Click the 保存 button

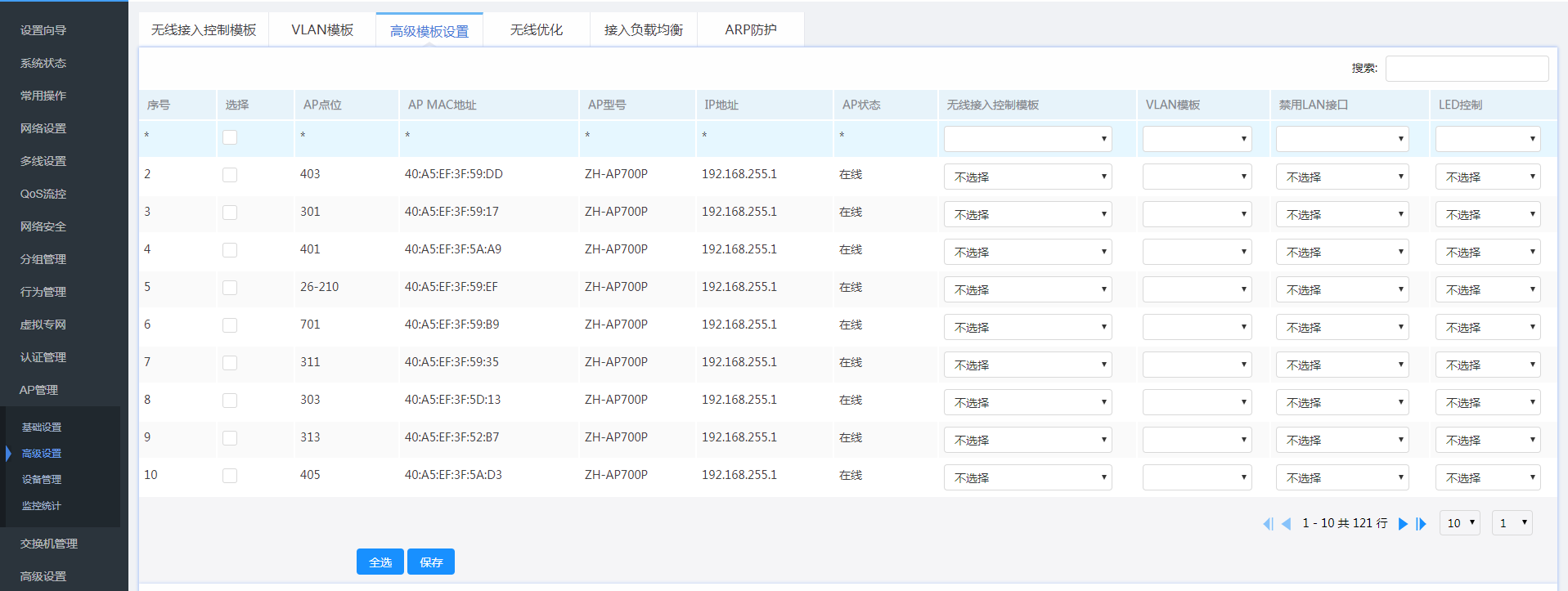pyautogui.click(x=431, y=562)
